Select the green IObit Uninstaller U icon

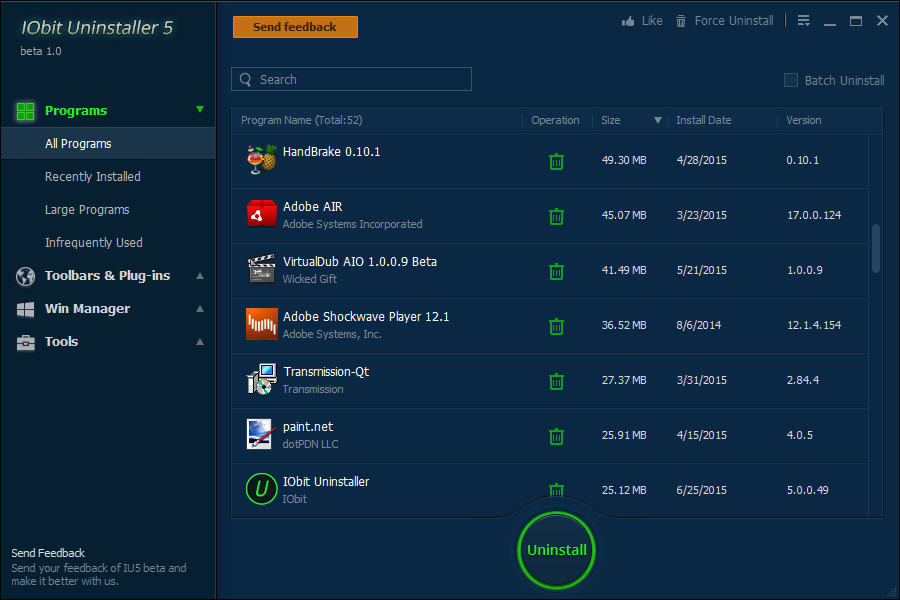pos(262,489)
